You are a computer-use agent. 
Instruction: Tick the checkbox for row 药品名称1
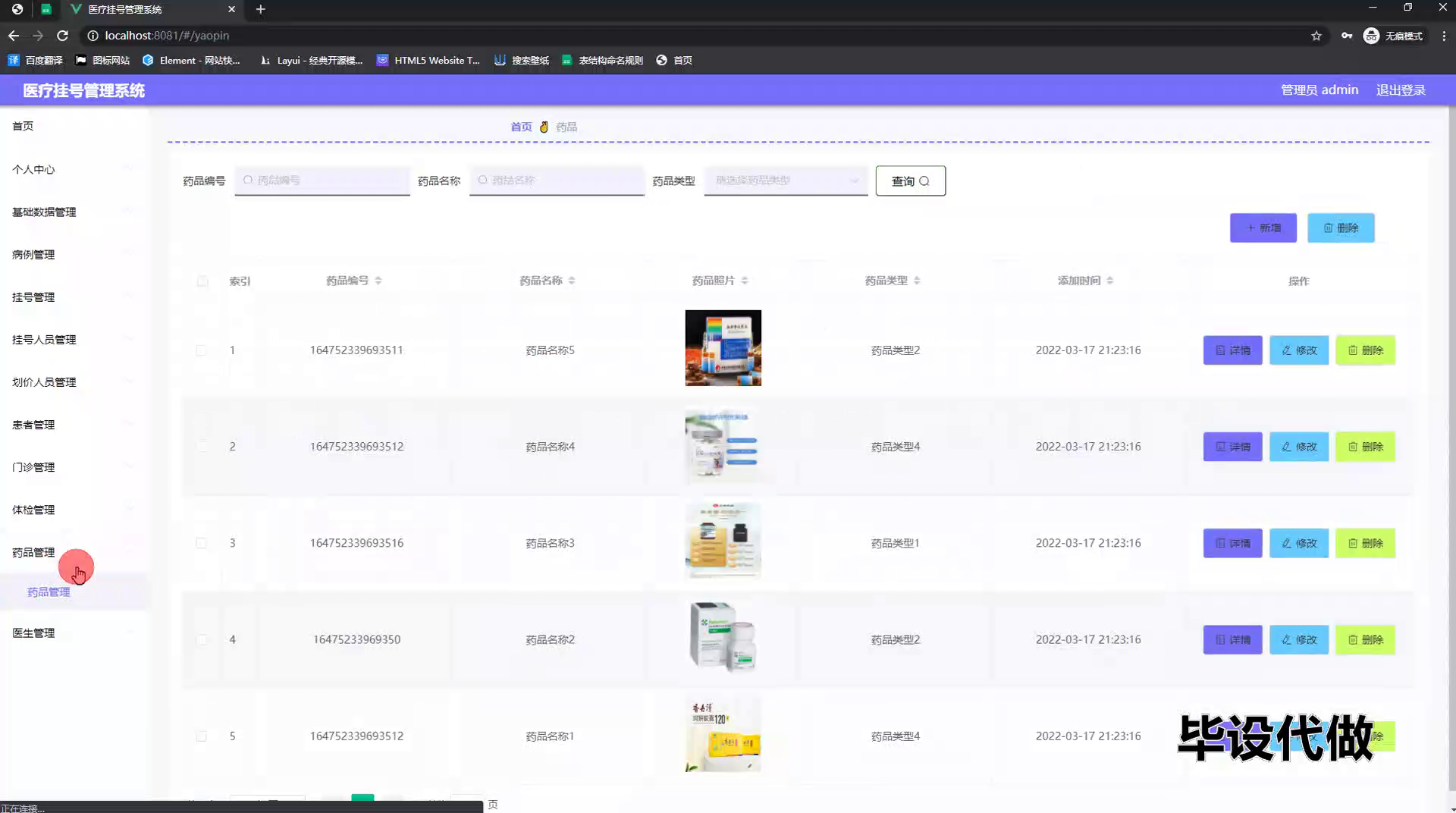[x=201, y=736]
